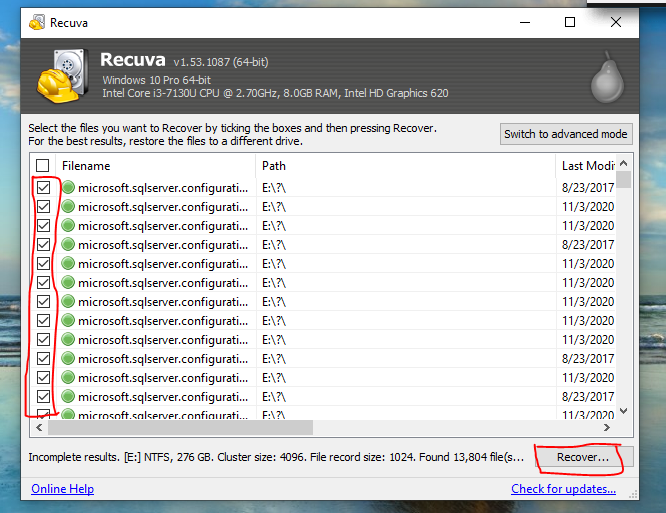
Task: Untick the checkbox of the second file row
Action: [43, 206]
